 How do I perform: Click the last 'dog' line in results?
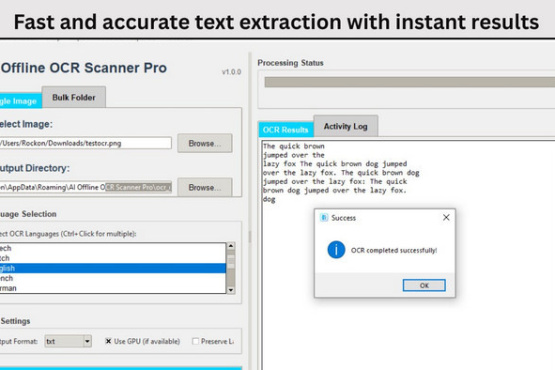click(x=269, y=199)
